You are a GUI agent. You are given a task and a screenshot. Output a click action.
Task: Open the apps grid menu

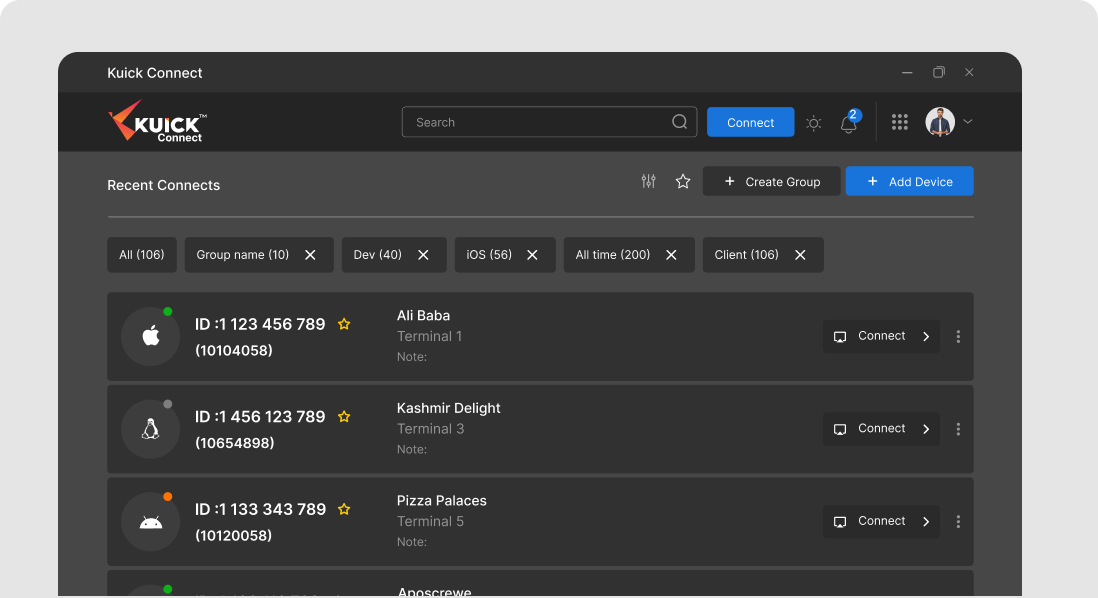tap(900, 123)
